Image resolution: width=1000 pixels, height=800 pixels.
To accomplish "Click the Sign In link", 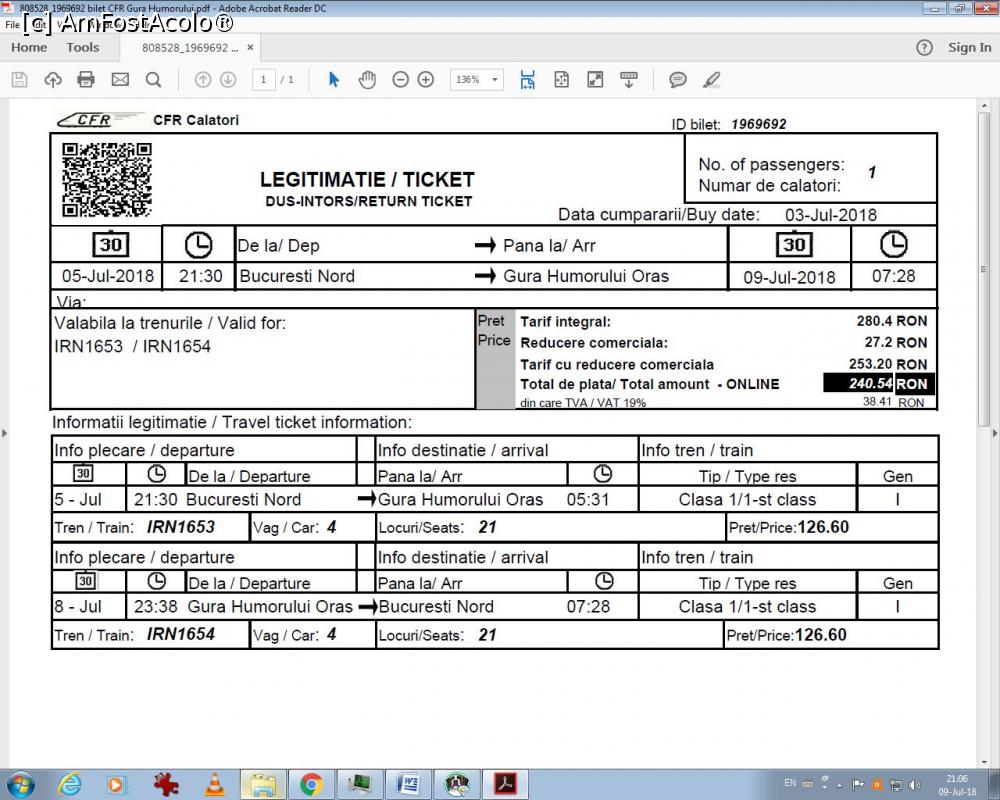I will 969,47.
